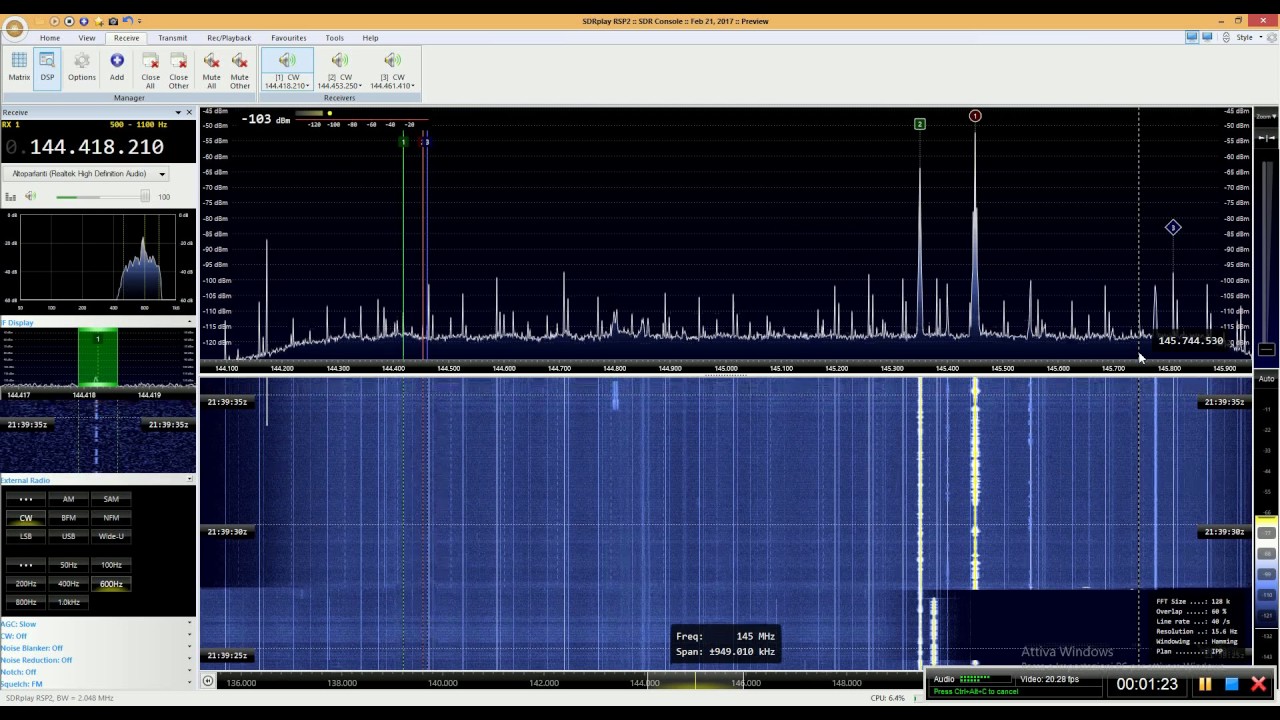
Task: Set filter bandwidth to 200Hz
Action: coord(26,584)
